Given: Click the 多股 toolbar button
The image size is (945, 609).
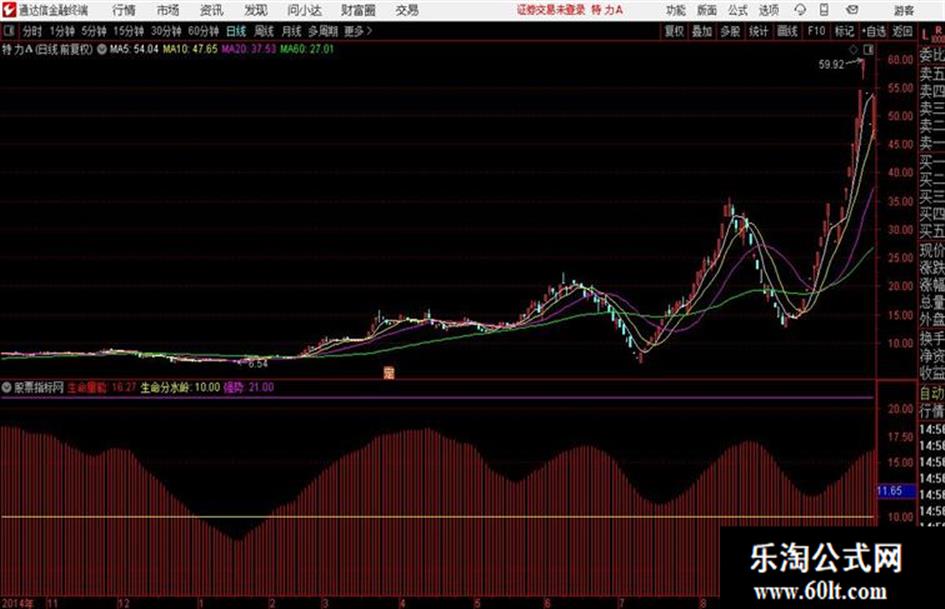Looking at the screenshot, I should click(730, 31).
